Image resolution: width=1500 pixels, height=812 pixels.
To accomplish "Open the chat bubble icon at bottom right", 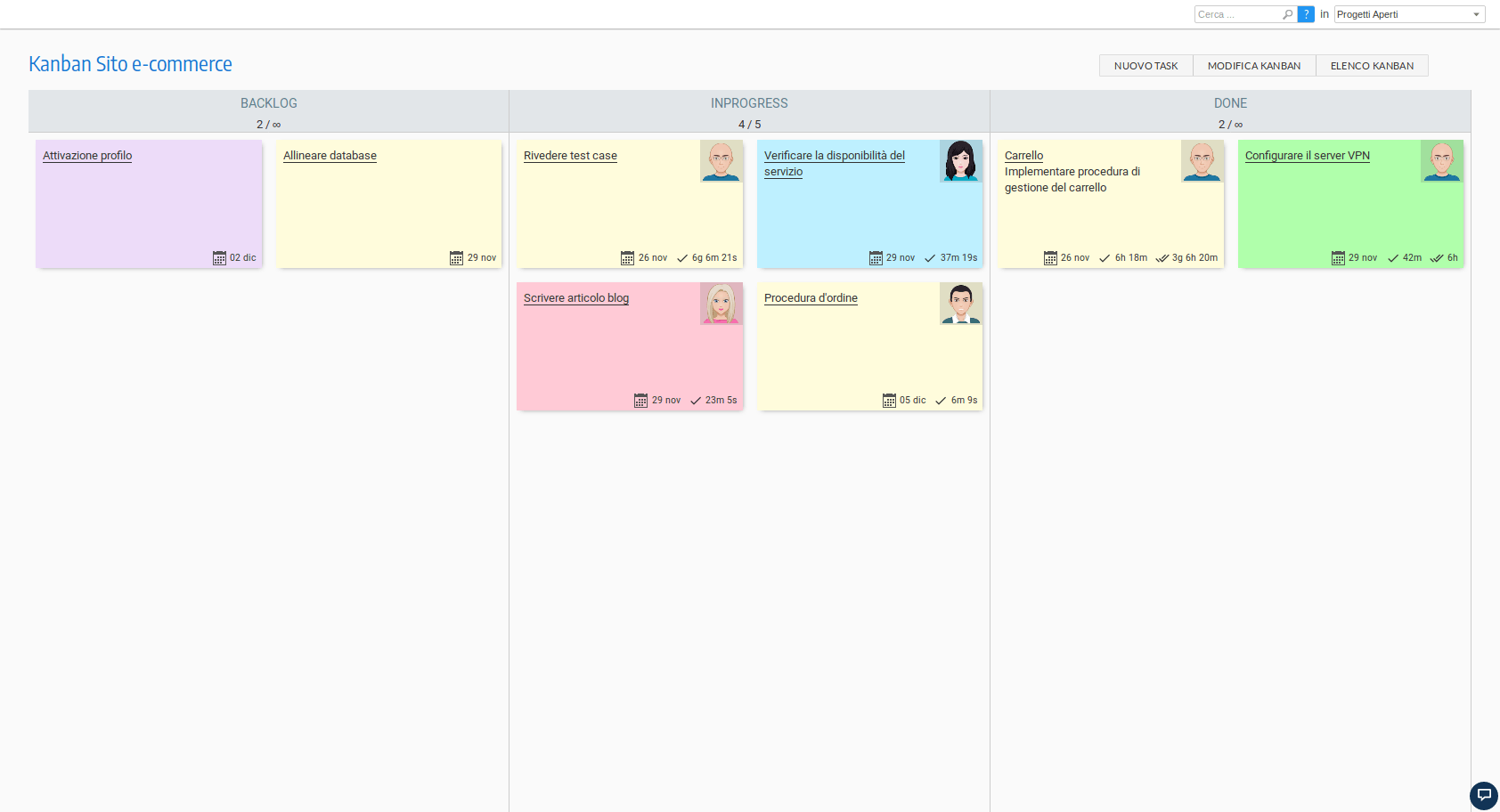I will pyautogui.click(x=1483, y=795).
